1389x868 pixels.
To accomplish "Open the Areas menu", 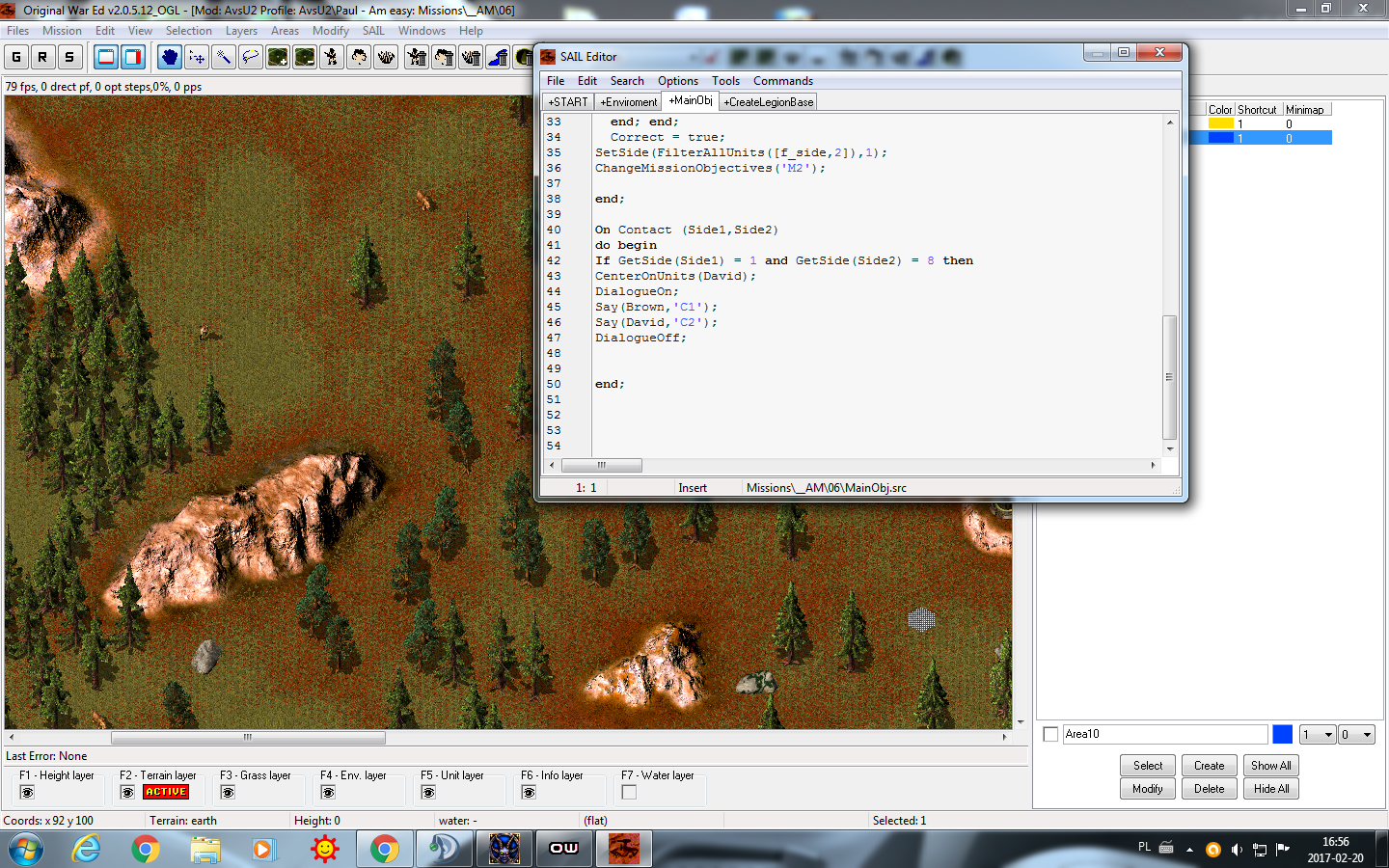I will coord(285,31).
